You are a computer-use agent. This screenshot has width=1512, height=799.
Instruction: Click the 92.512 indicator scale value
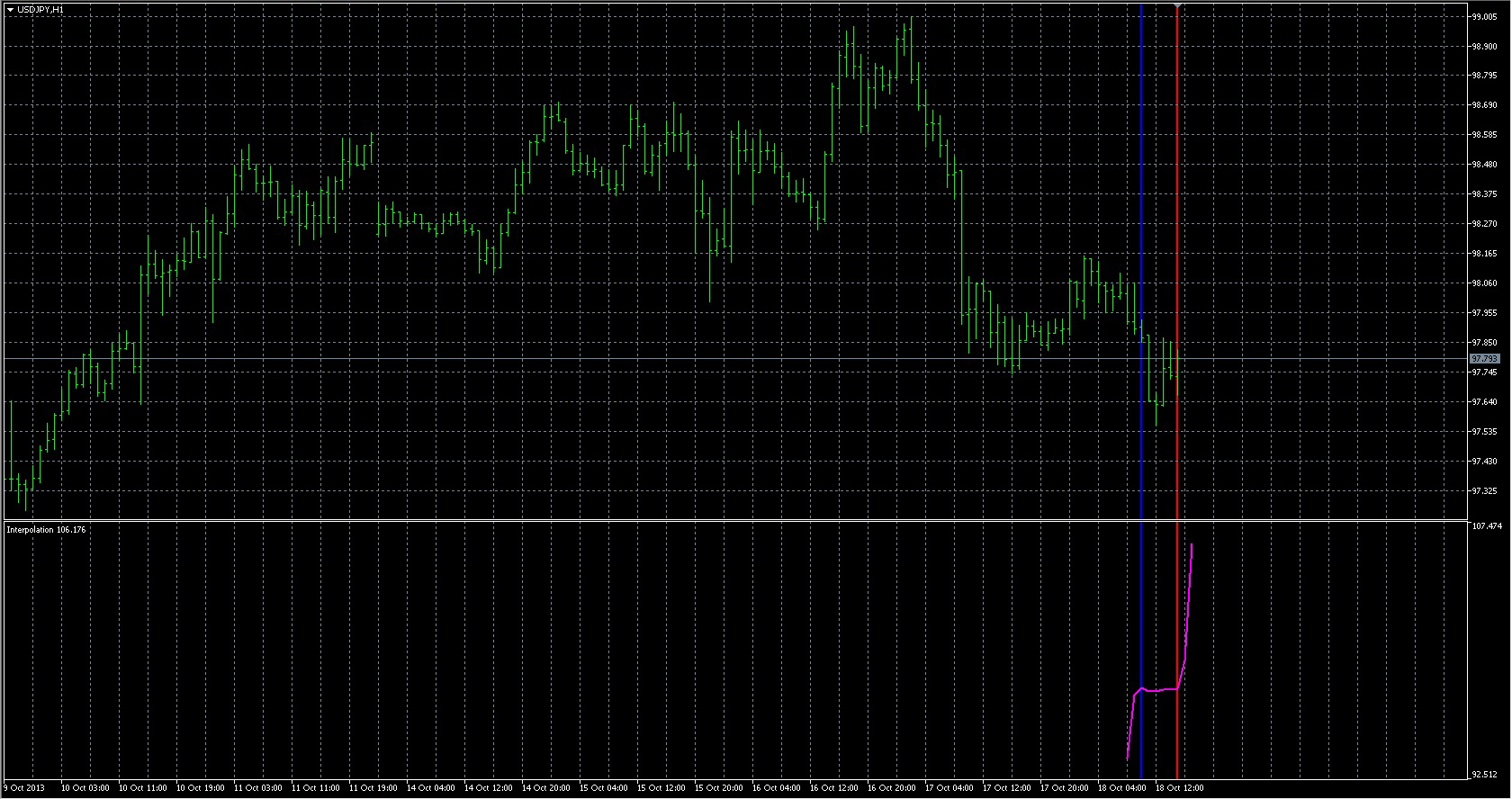coord(1484,774)
